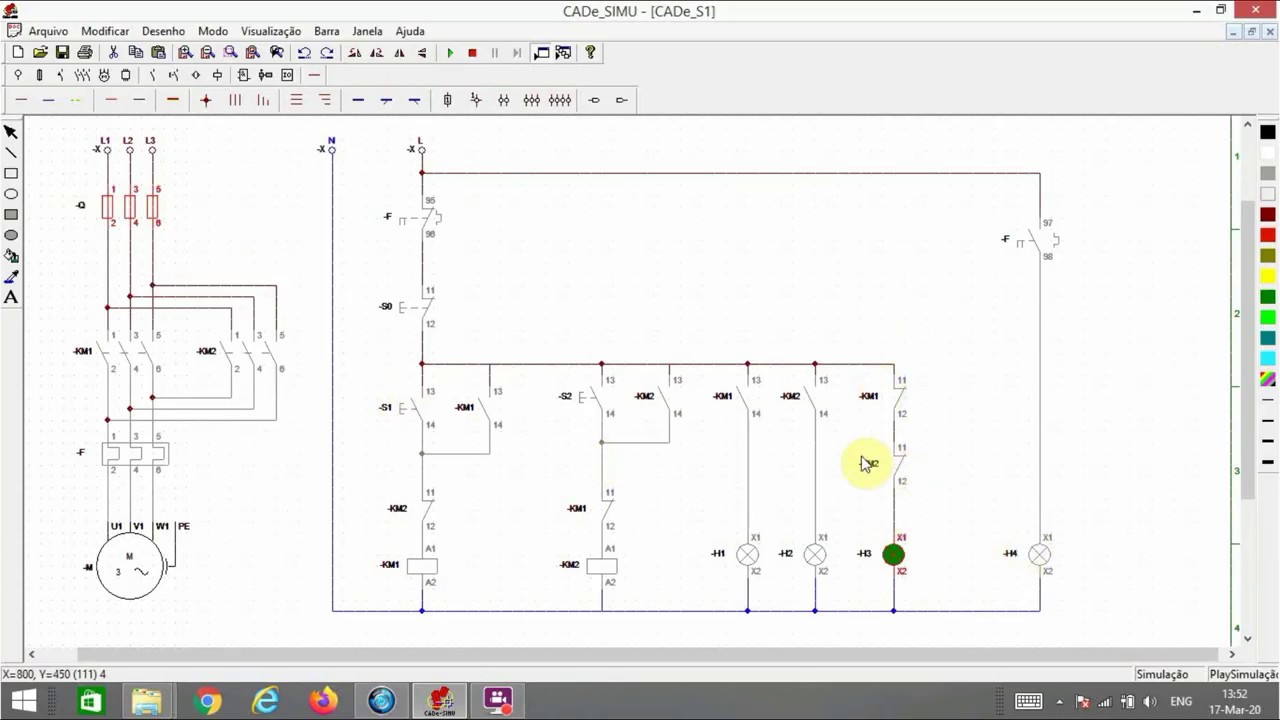Open the Arquivo menu

point(48,31)
